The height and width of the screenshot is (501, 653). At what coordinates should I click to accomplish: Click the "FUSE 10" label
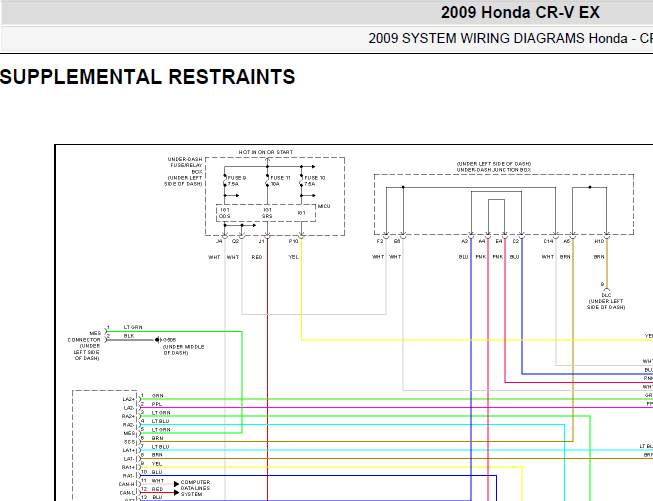pos(315,178)
